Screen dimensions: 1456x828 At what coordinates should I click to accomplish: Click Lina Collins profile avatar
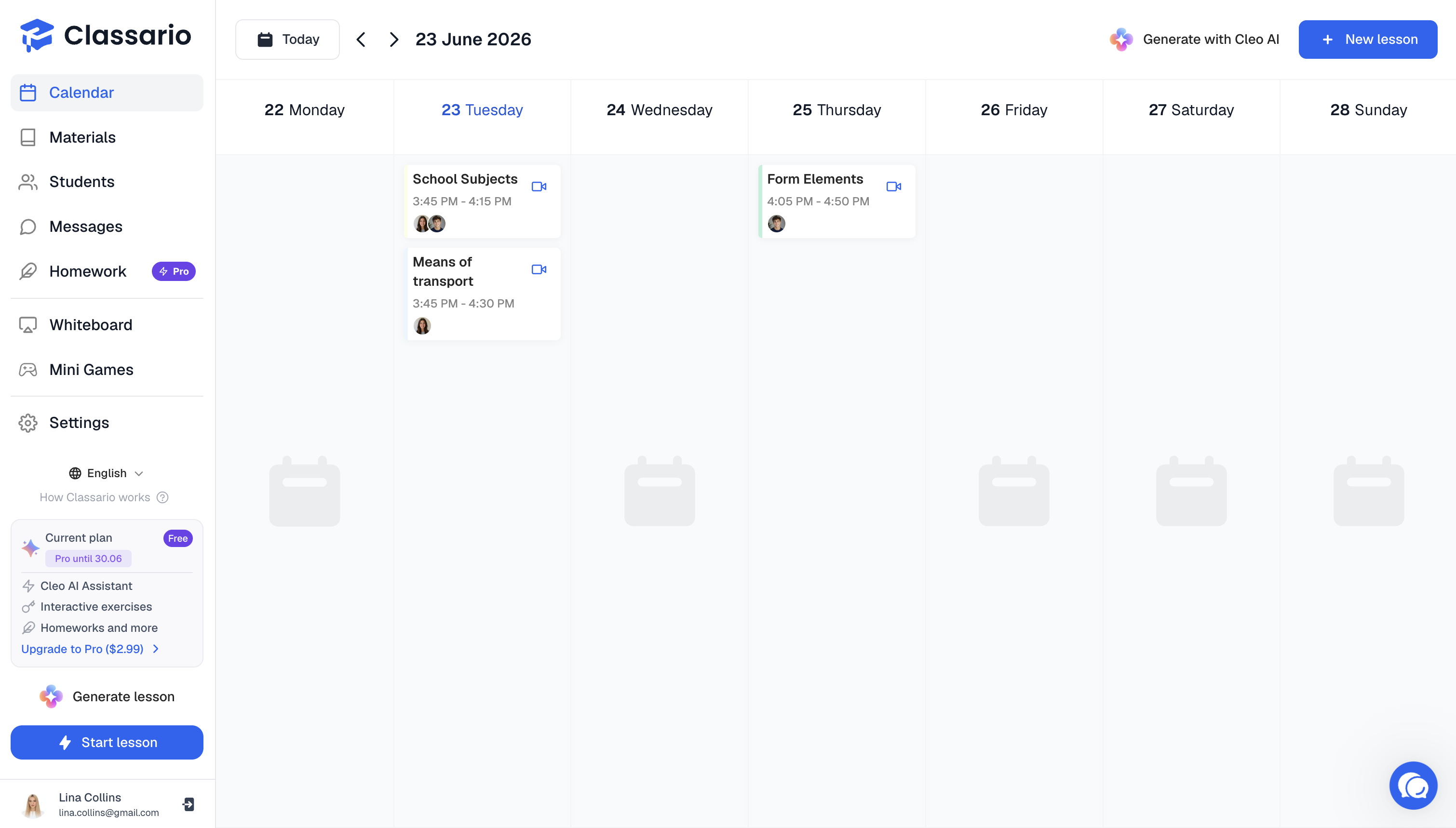point(33,805)
